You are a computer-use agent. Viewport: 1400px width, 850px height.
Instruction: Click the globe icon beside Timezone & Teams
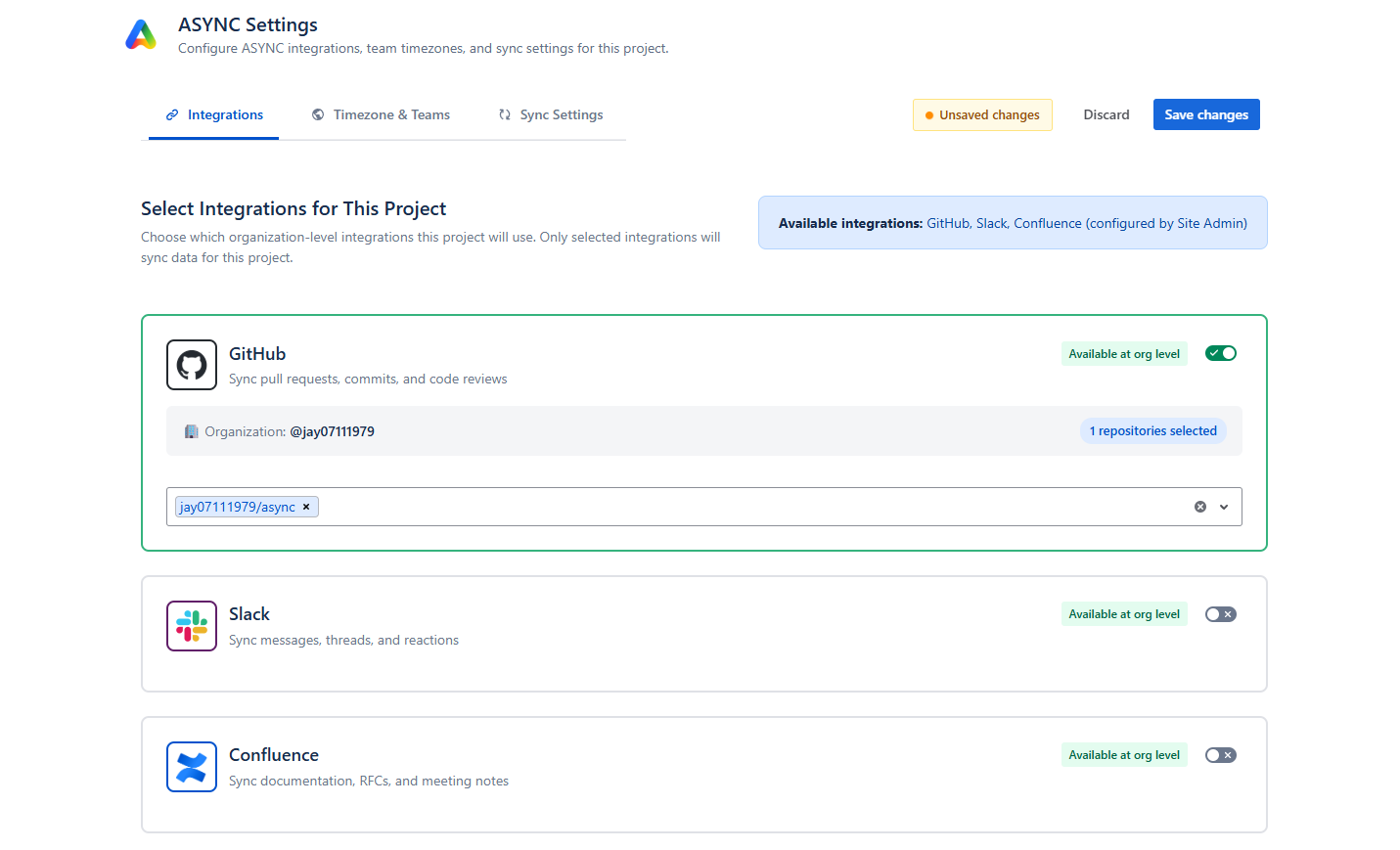[317, 114]
